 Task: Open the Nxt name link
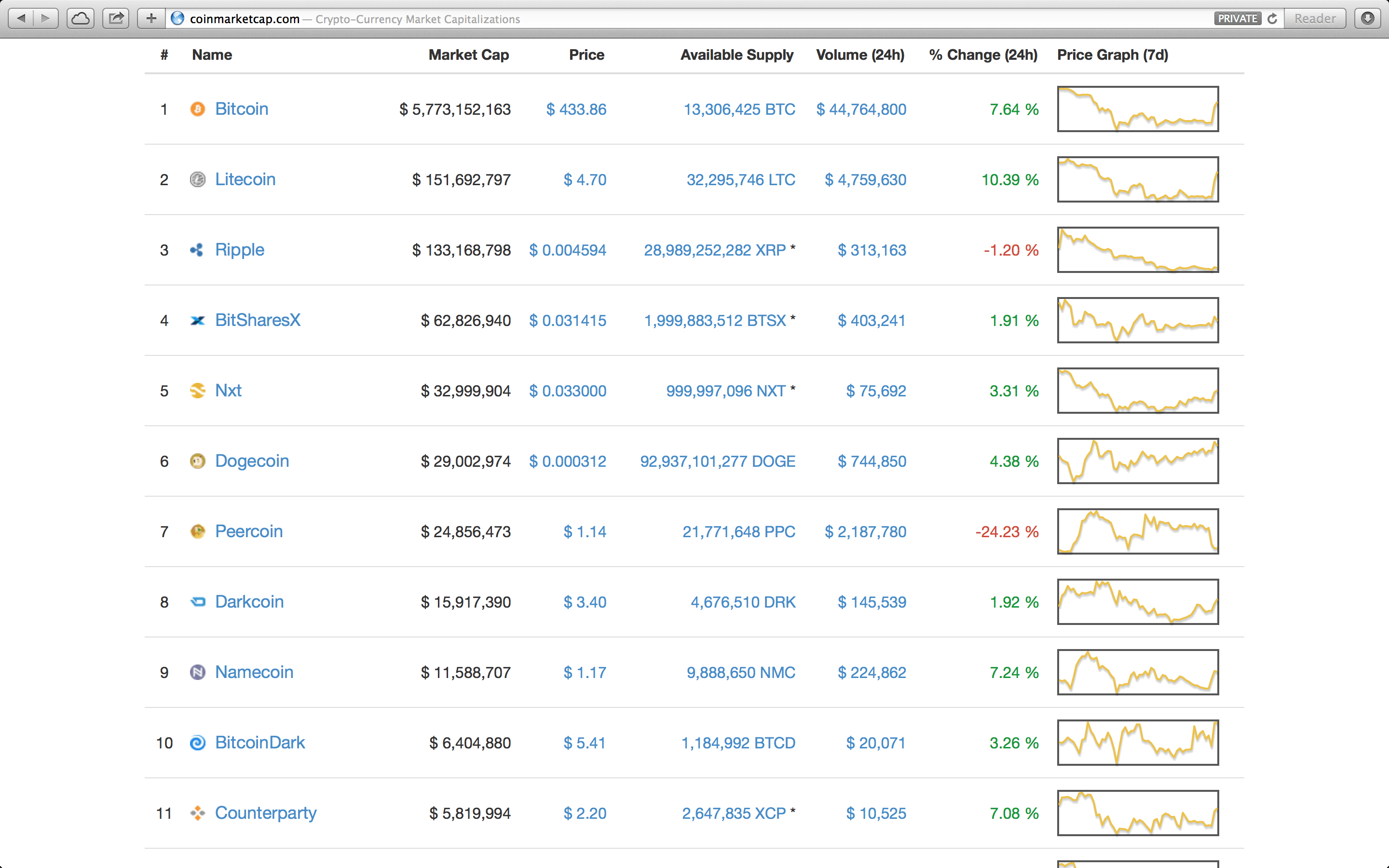(229, 391)
